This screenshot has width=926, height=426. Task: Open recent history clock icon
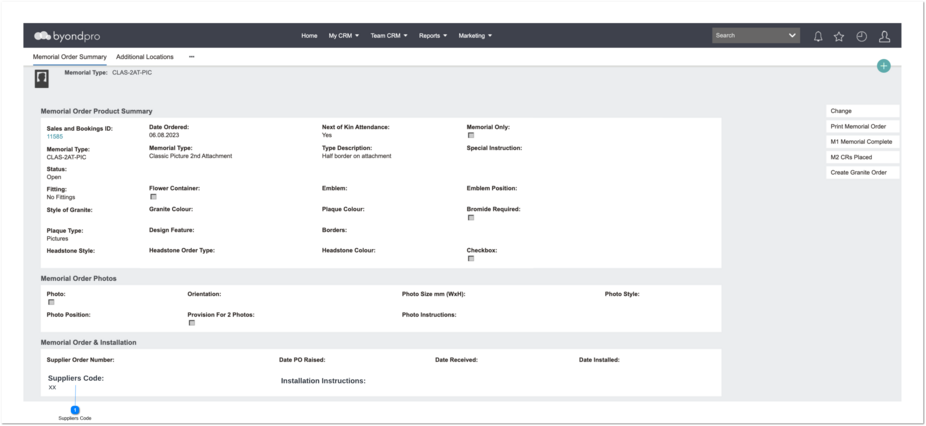tap(862, 36)
